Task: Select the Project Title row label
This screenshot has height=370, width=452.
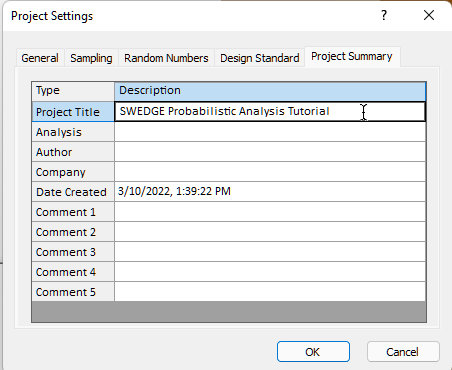Action: [73, 112]
